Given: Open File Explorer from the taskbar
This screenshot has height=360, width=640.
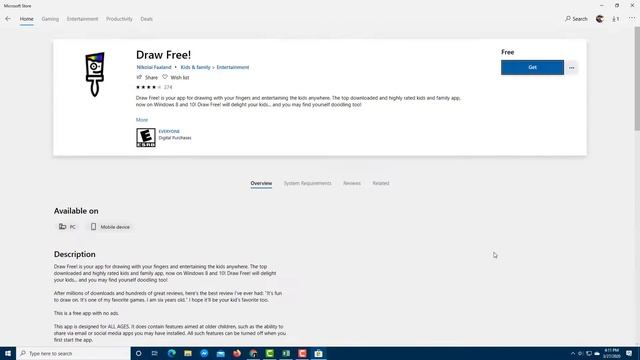Looking at the screenshot, I should click(x=188, y=353).
